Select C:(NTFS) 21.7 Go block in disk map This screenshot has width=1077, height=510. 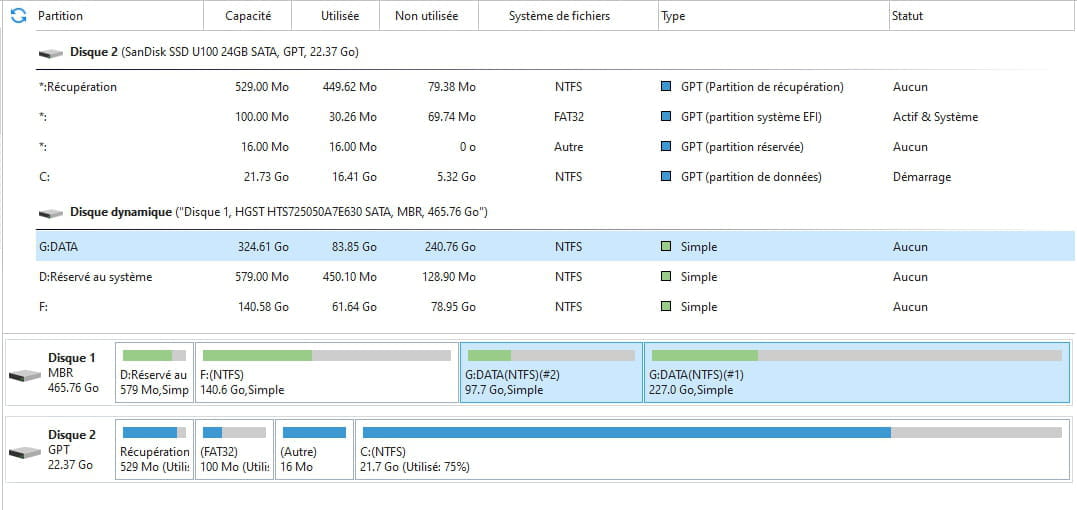(x=712, y=450)
